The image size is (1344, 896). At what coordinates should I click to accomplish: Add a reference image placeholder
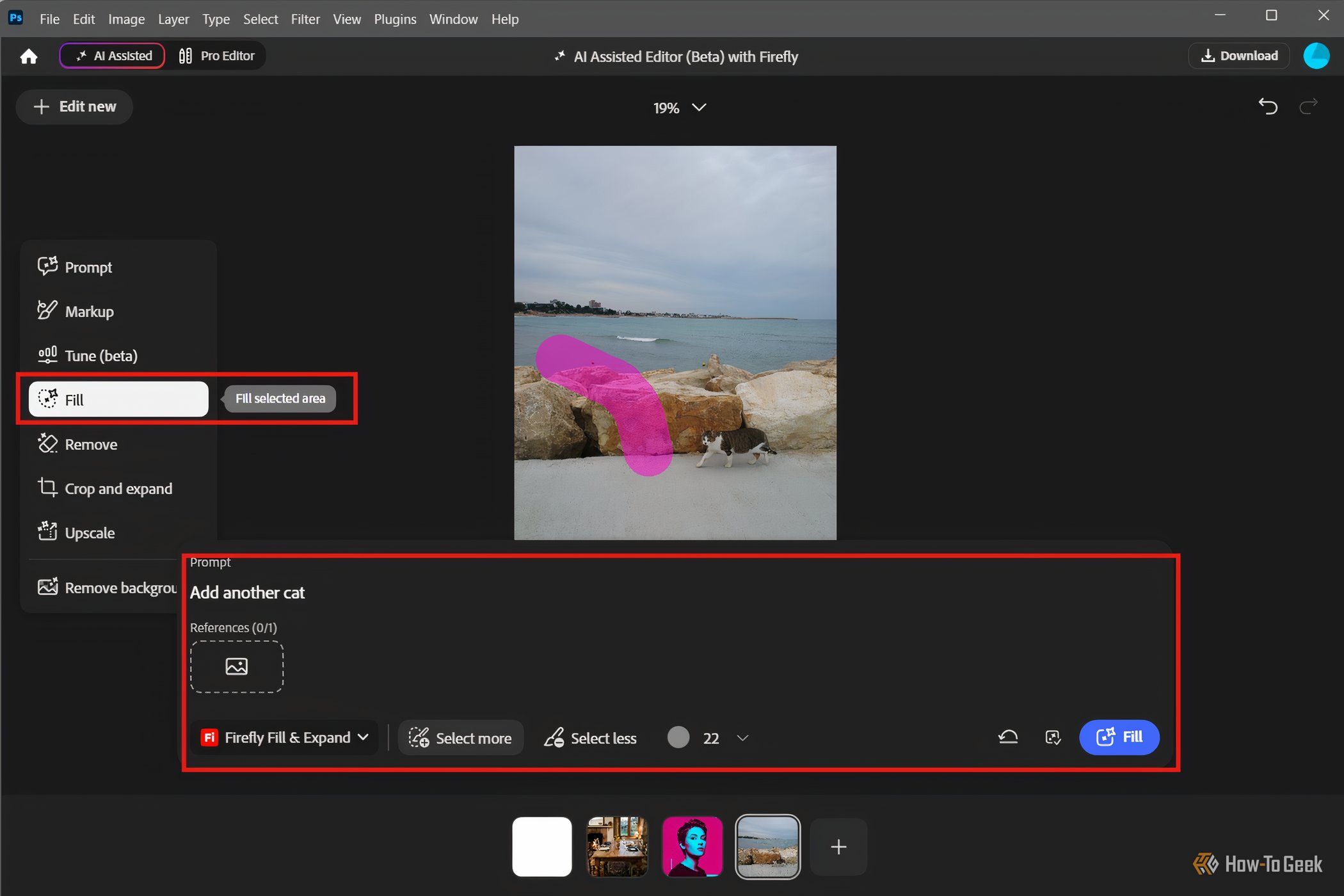[x=237, y=667]
